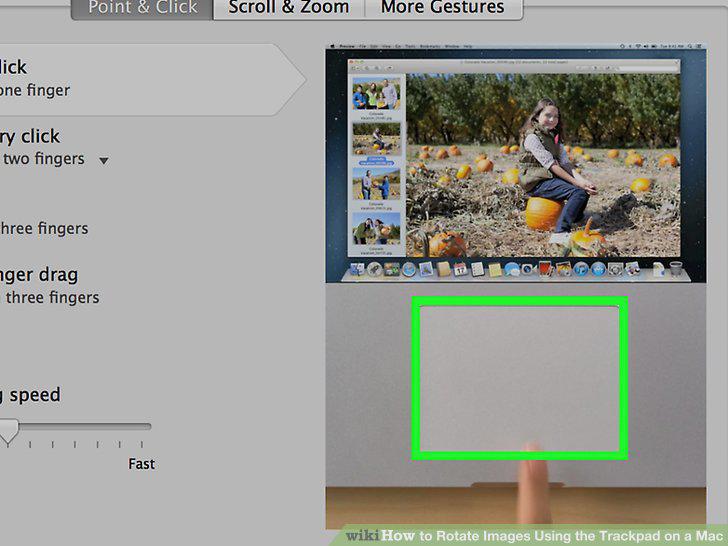This screenshot has height=546, width=728.
Task: Click the gesture demo preview video
Action: click(x=516, y=286)
